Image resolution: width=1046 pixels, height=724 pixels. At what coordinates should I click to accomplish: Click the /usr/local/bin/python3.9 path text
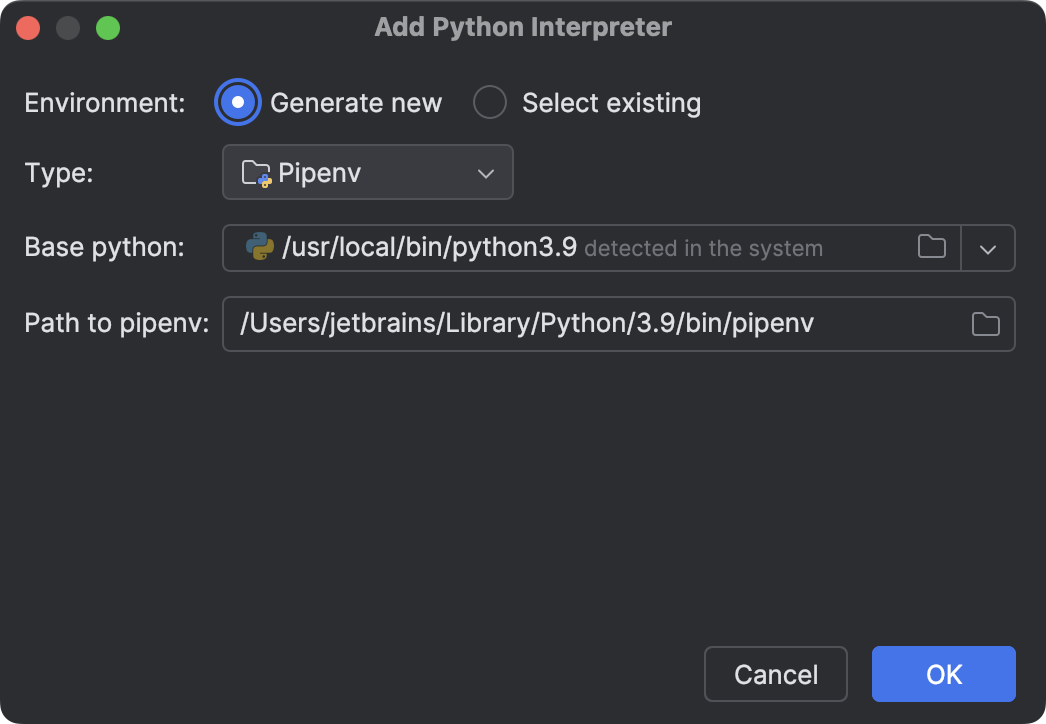[430, 247]
